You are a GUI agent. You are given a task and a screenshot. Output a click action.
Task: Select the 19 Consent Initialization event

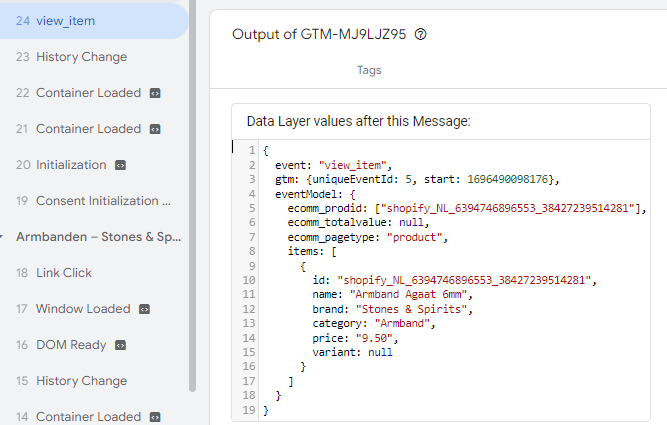pos(94,201)
